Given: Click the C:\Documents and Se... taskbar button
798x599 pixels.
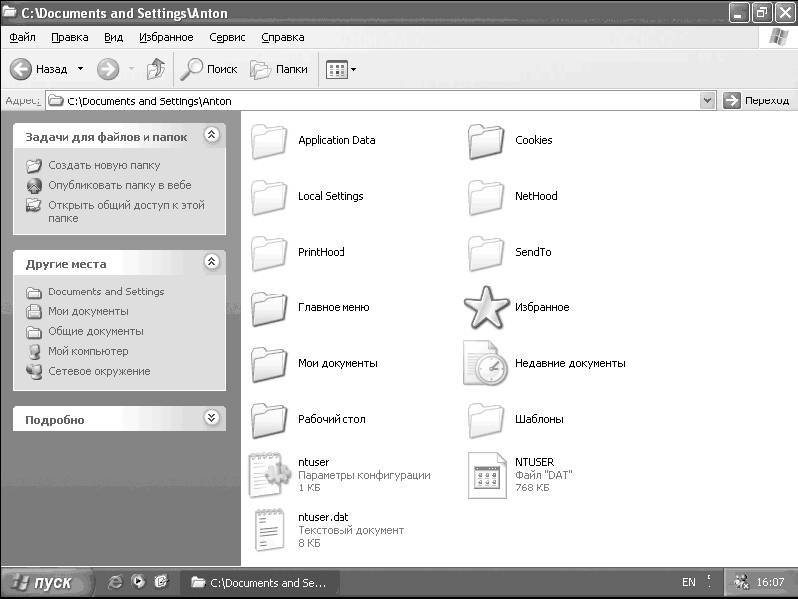Looking at the screenshot, I should pos(259,582).
